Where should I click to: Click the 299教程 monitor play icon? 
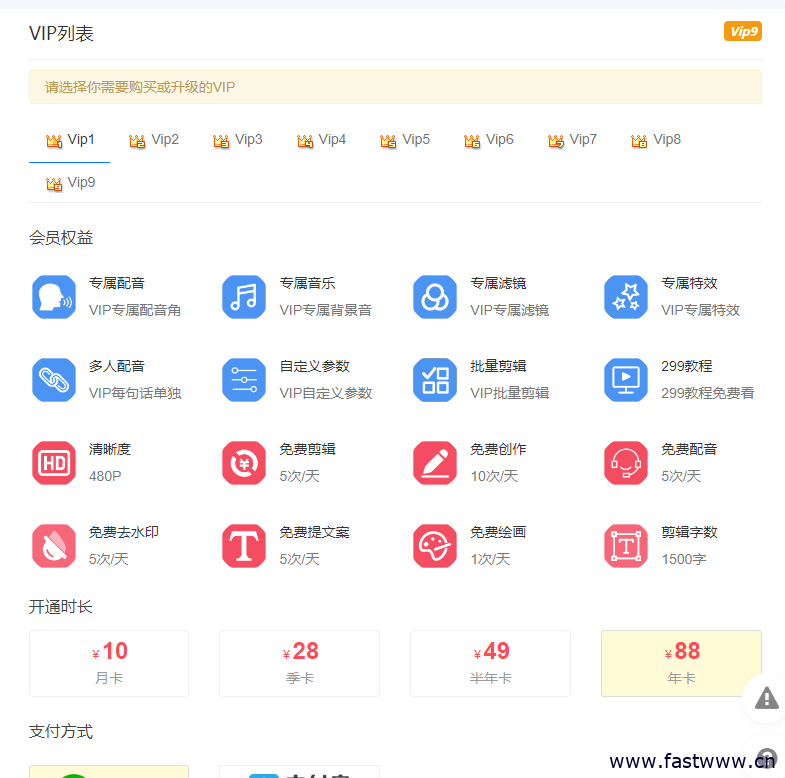click(x=626, y=380)
